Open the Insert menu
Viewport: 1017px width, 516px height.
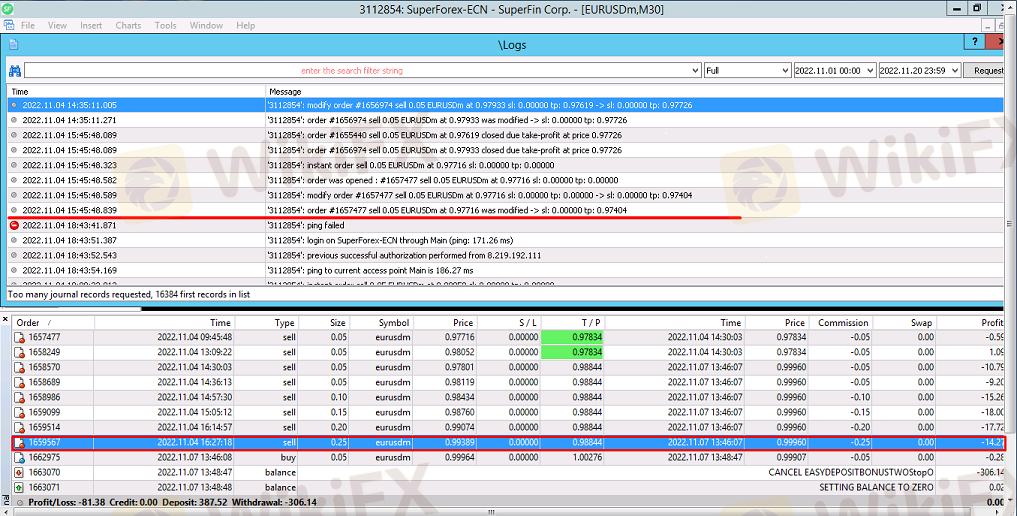pos(91,25)
